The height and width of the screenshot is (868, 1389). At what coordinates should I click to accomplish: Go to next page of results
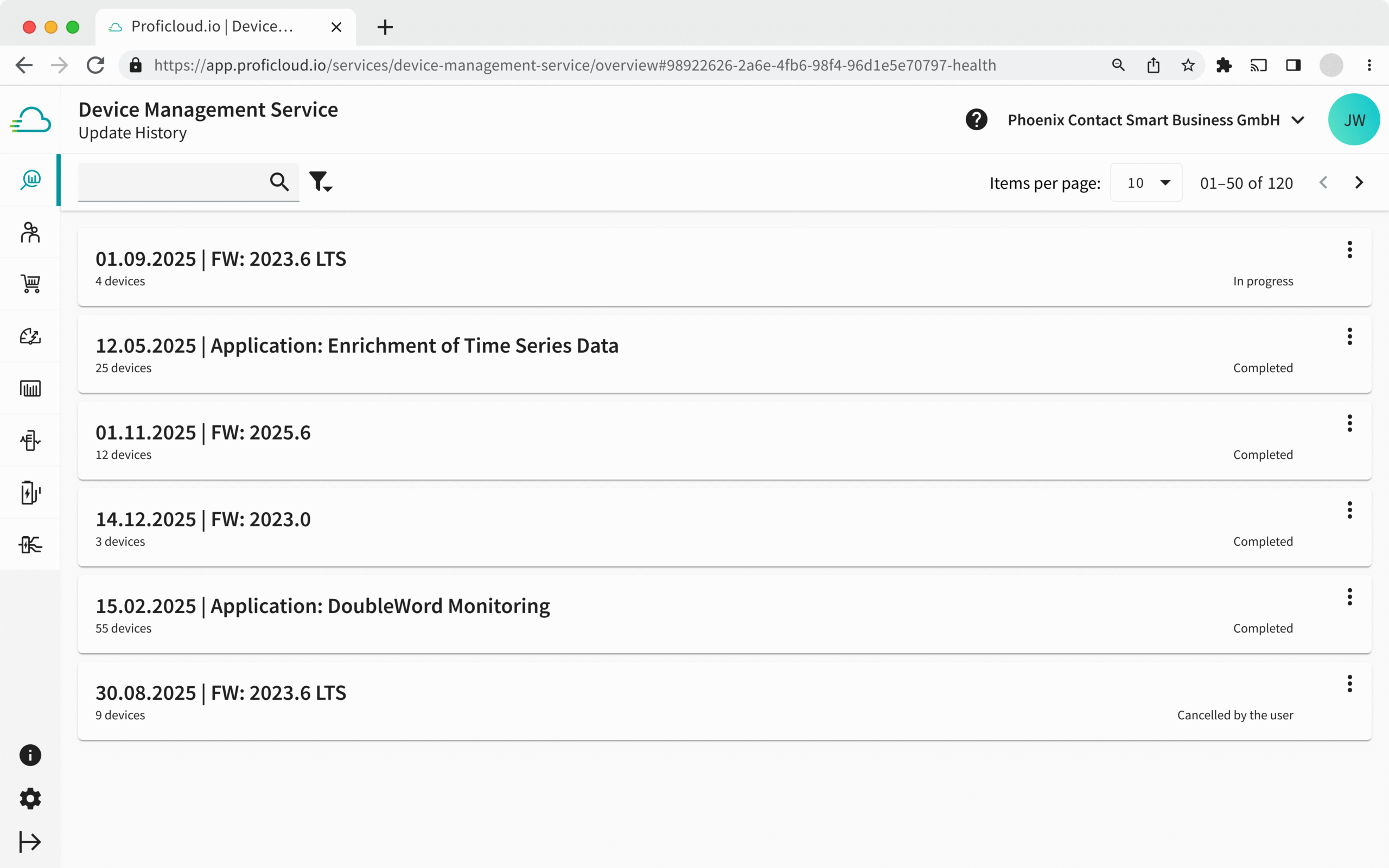[1359, 183]
